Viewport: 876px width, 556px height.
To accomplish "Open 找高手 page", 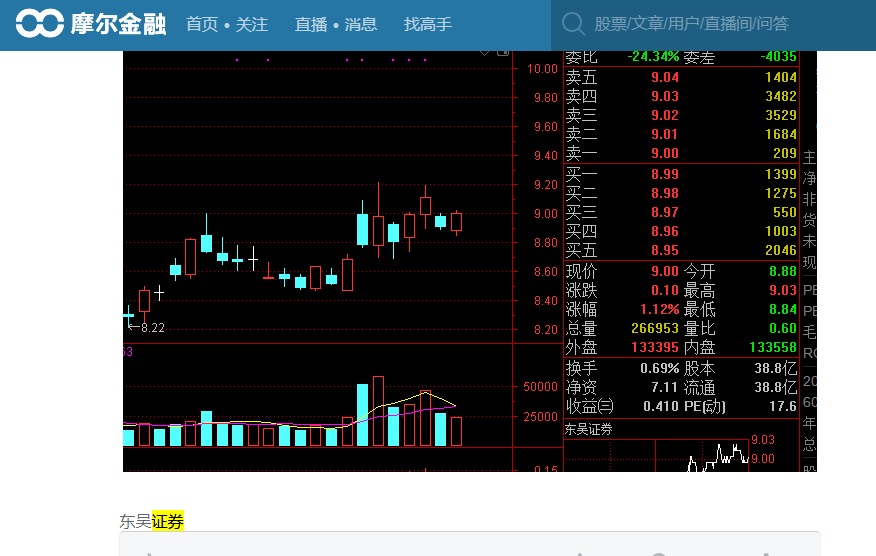I will coord(428,25).
